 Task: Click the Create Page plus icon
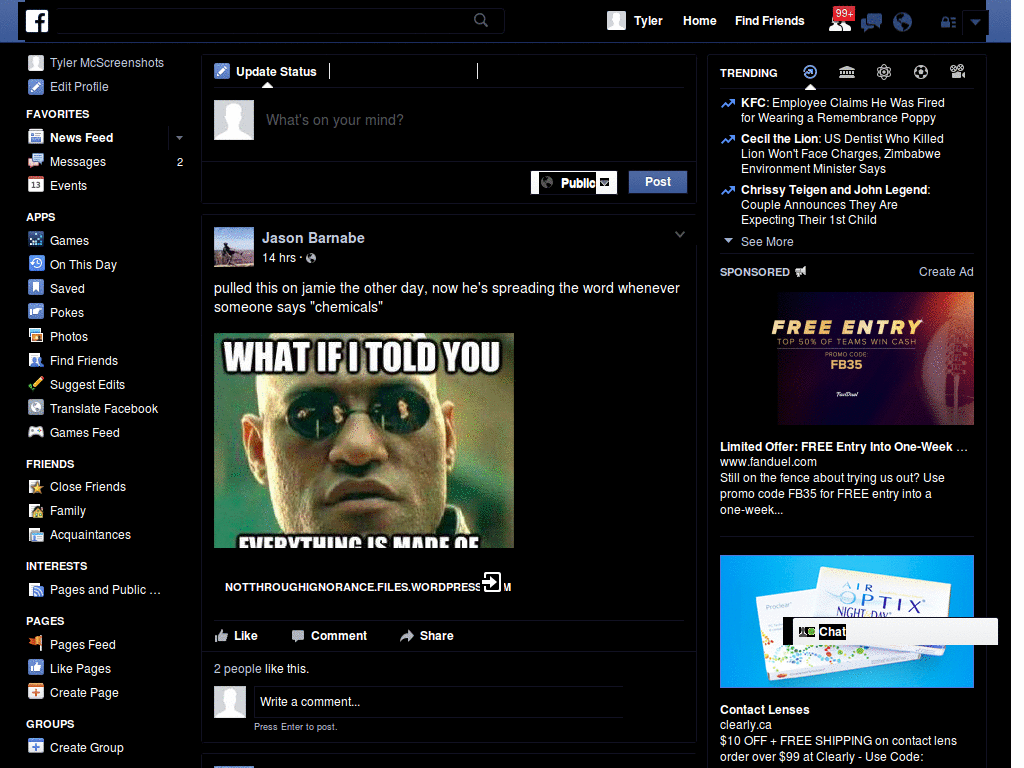point(36,692)
